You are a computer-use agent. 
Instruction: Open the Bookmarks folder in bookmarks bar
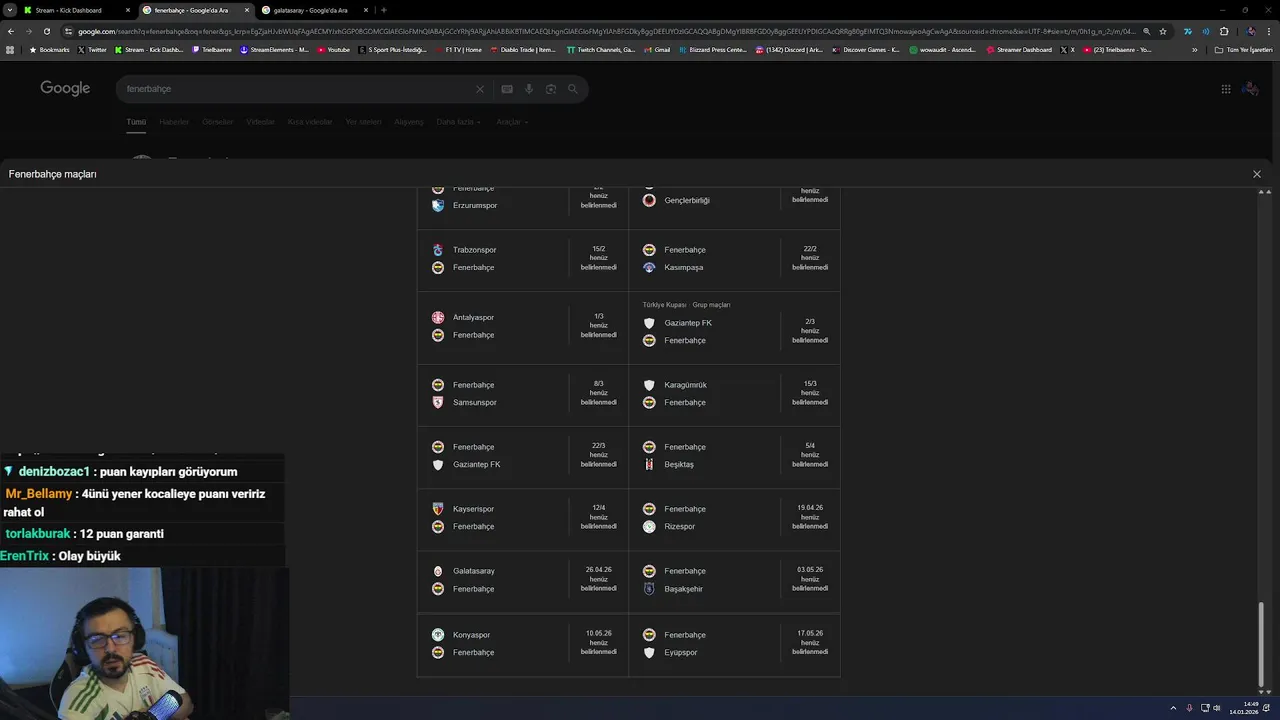(x=49, y=49)
